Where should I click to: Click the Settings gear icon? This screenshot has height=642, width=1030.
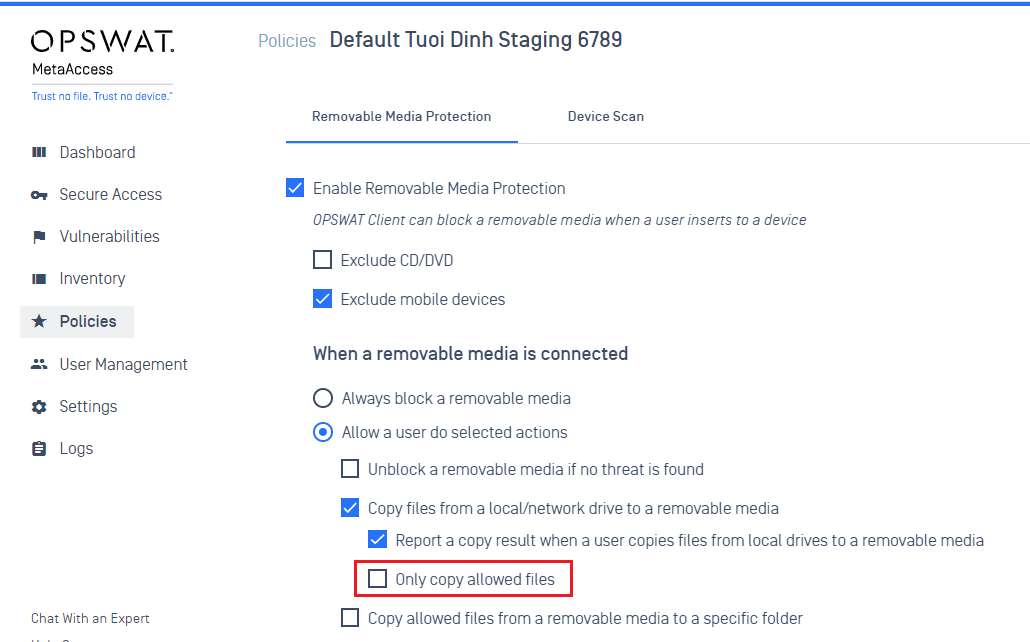pos(39,407)
